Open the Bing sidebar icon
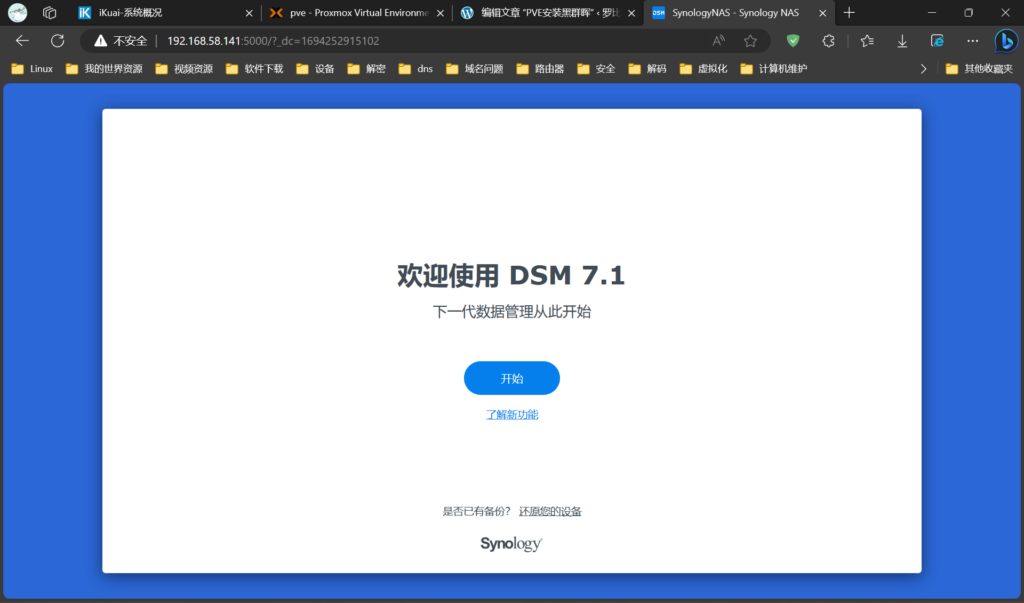 [1005, 41]
